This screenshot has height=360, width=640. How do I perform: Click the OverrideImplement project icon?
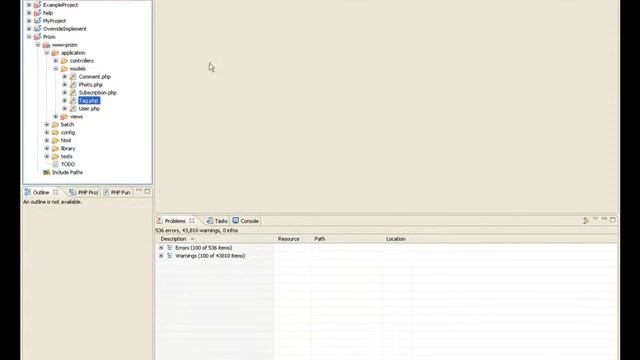tap(38, 29)
